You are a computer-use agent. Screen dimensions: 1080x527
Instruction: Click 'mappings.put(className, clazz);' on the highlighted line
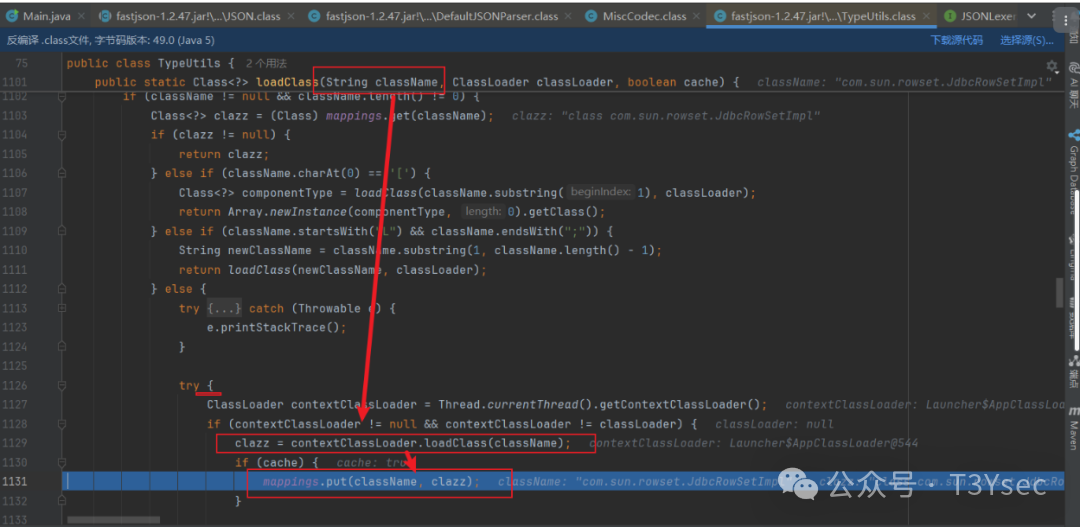point(372,482)
